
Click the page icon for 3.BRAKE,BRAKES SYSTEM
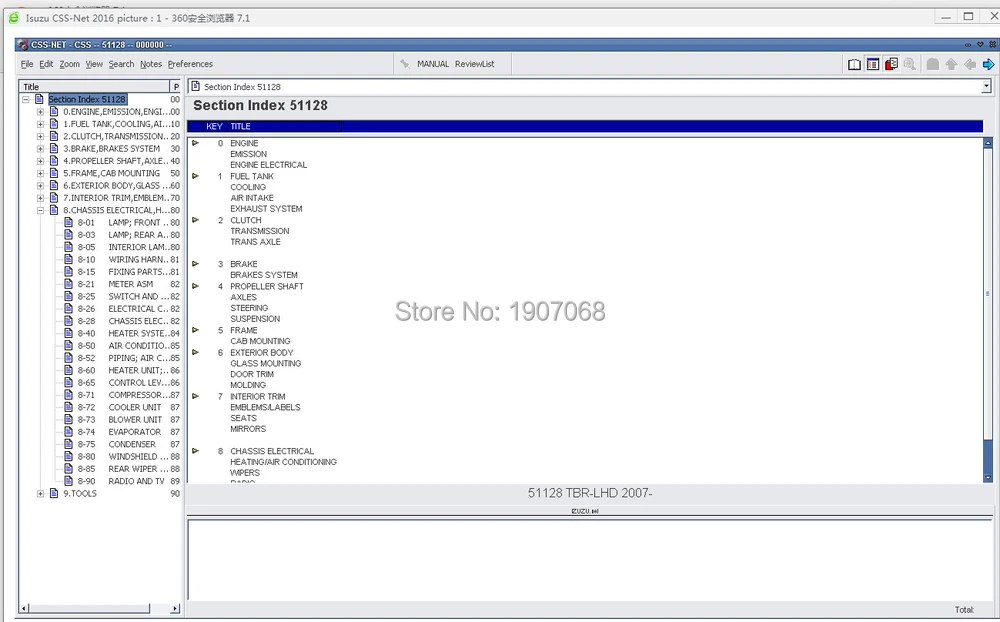[54, 148]
